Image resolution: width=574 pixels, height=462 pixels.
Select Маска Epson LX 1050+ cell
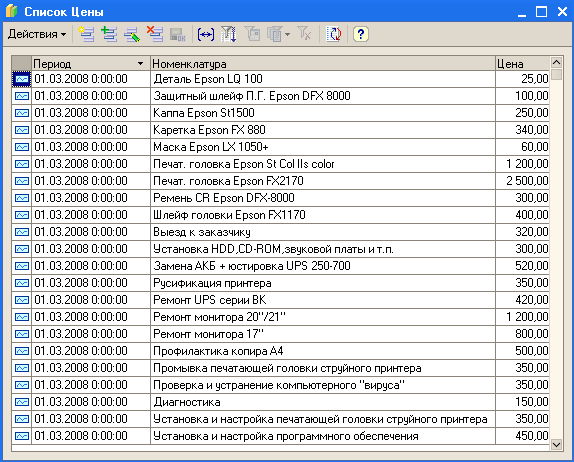click(x=323, y=147)
